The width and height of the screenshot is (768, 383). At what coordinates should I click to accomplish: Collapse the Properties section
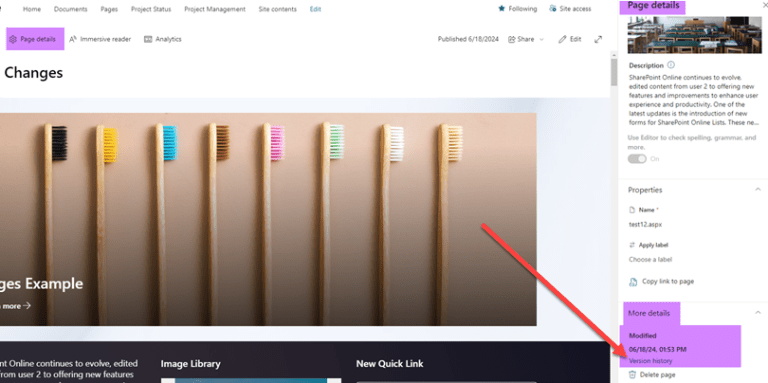[x=758, y=190]
